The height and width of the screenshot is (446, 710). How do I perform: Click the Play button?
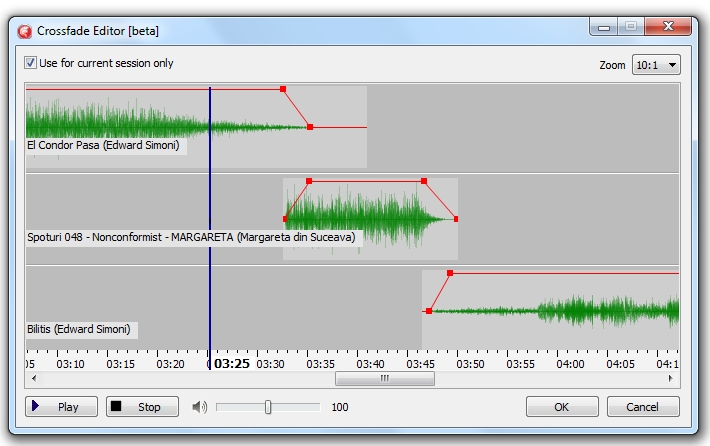click(62, 407)
